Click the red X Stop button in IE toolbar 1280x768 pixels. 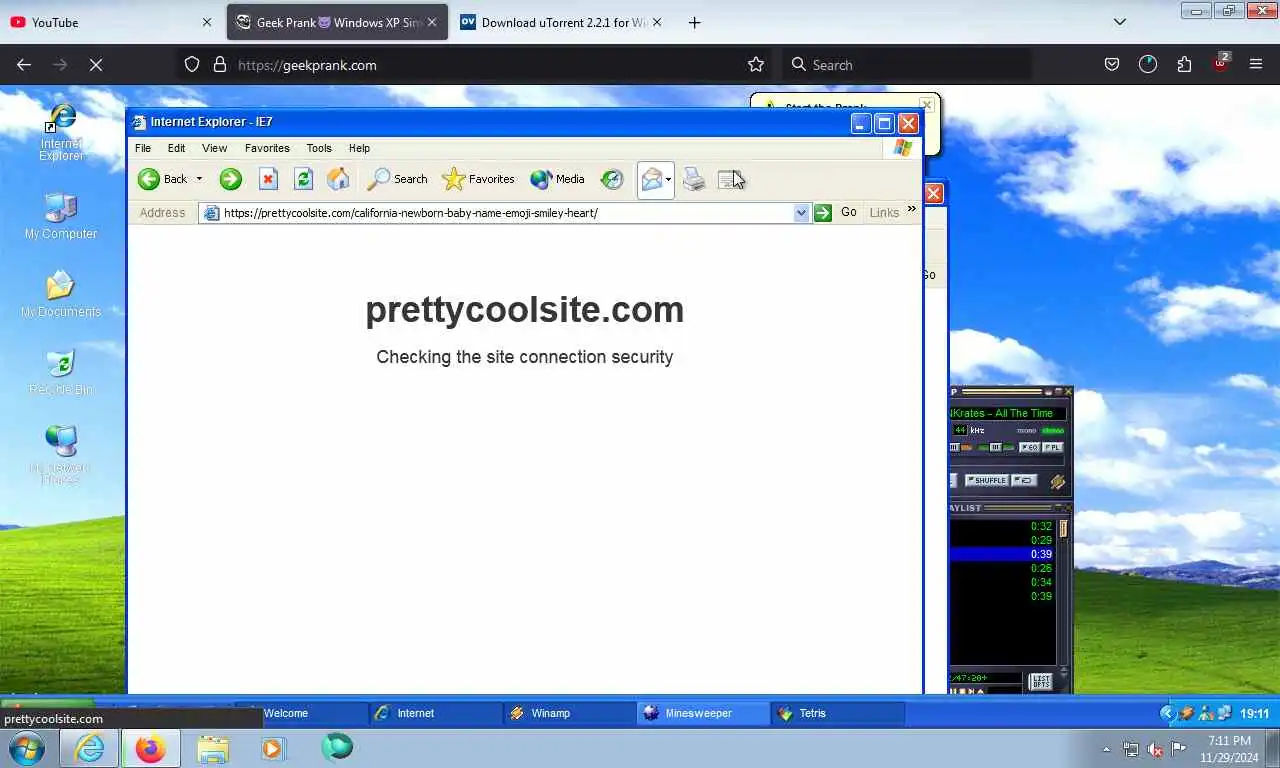click(x=268, y=179)
